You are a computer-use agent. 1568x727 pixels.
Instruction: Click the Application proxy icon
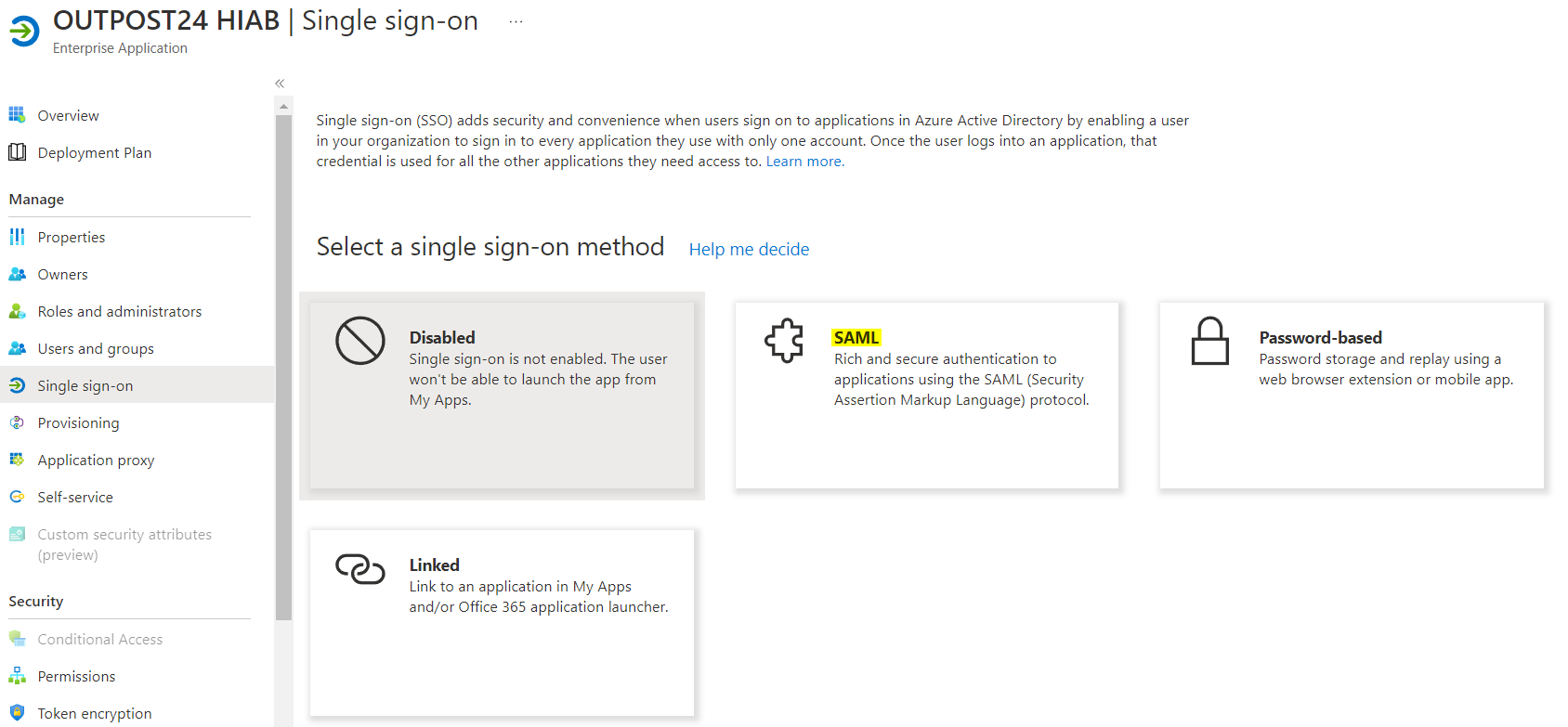[17, 460]
